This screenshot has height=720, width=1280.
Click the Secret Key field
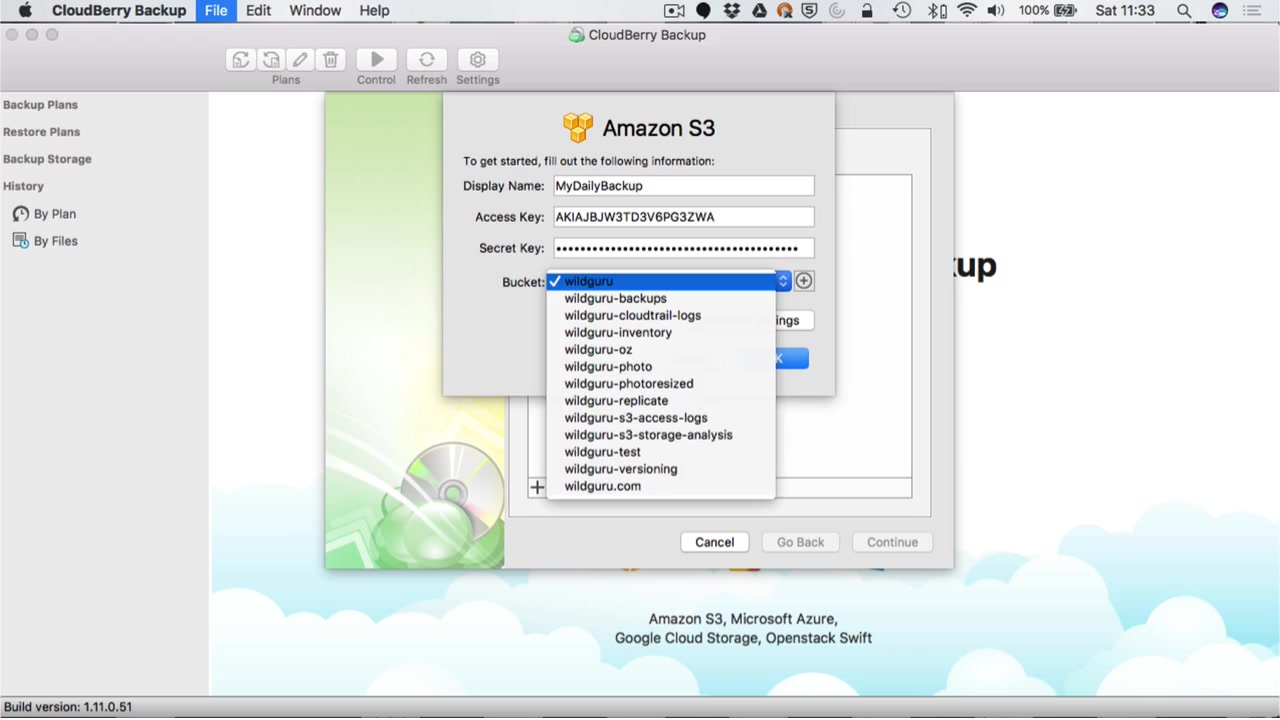pos(684,248)
